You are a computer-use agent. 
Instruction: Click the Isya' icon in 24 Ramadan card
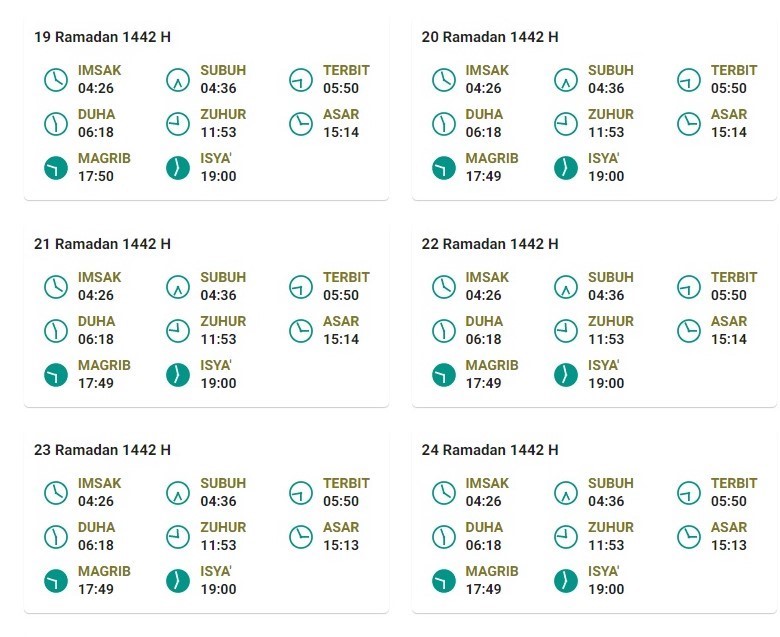click(x=566, y=580)
